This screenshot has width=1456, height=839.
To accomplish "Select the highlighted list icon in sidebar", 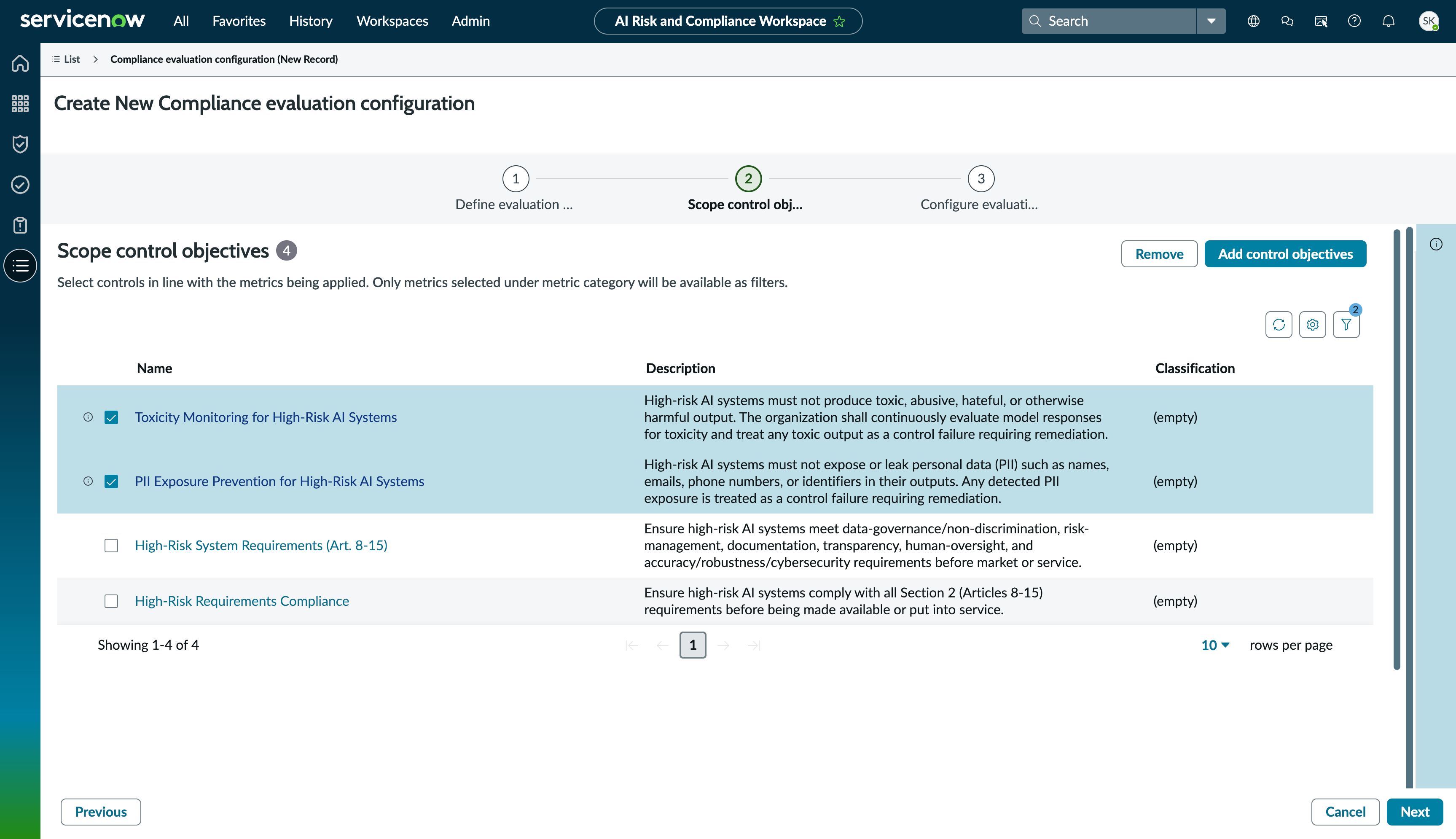I will 20,266.
